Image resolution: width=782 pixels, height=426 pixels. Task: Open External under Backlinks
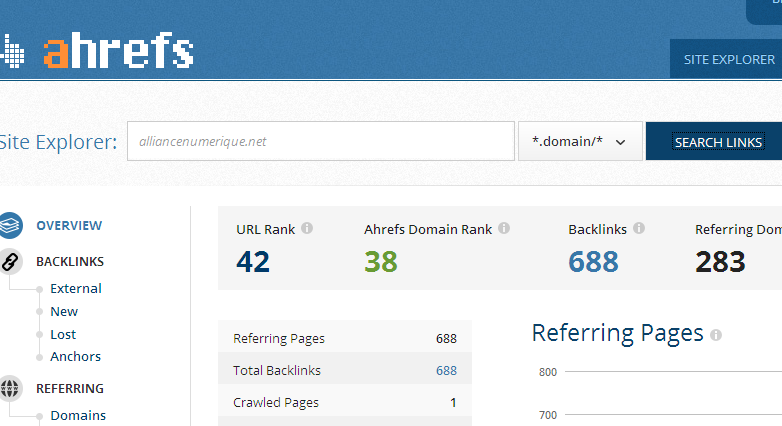click(76, 288)
